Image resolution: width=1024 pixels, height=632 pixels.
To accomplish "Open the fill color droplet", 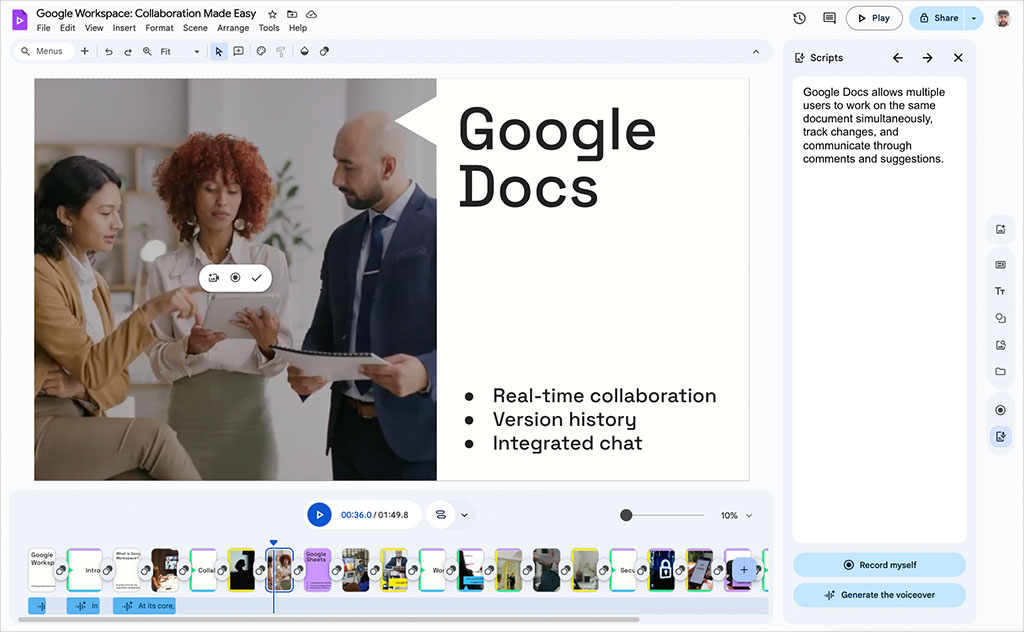I will coord(304,51).
